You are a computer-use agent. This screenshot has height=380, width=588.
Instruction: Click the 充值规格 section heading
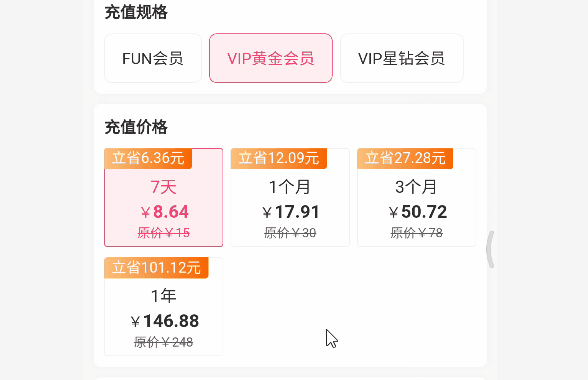point(136,12)
